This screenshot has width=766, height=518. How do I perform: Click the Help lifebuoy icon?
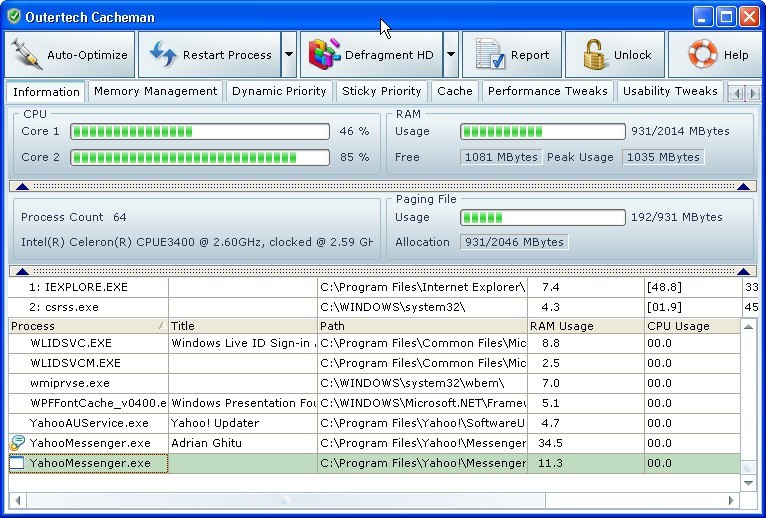[701, 55]
